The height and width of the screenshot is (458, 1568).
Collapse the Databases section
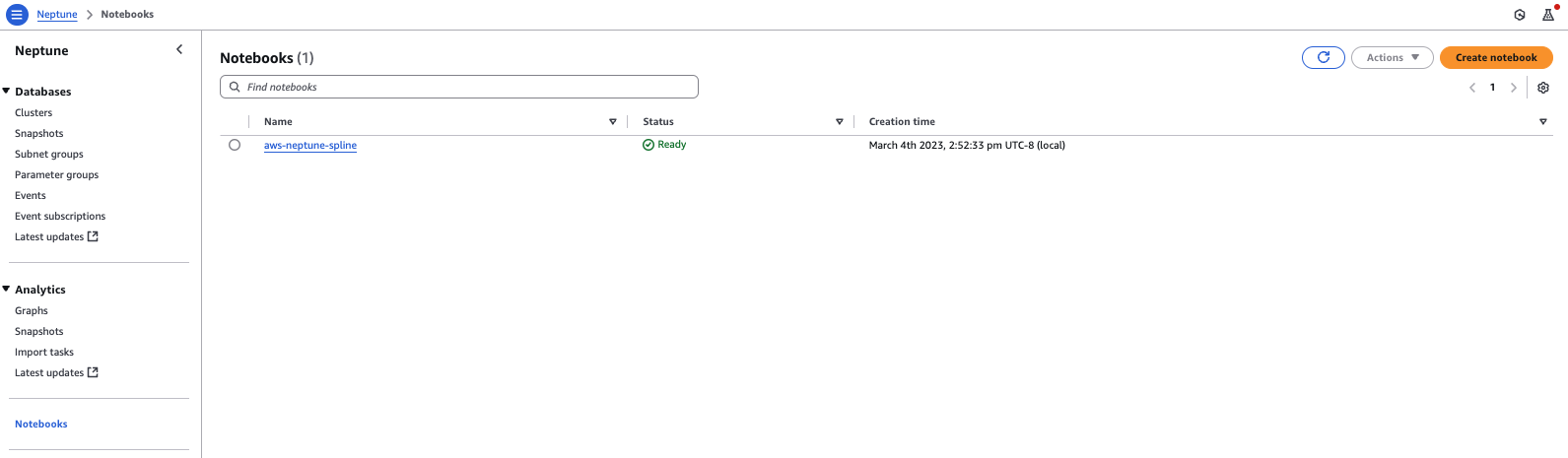point(7,91)
